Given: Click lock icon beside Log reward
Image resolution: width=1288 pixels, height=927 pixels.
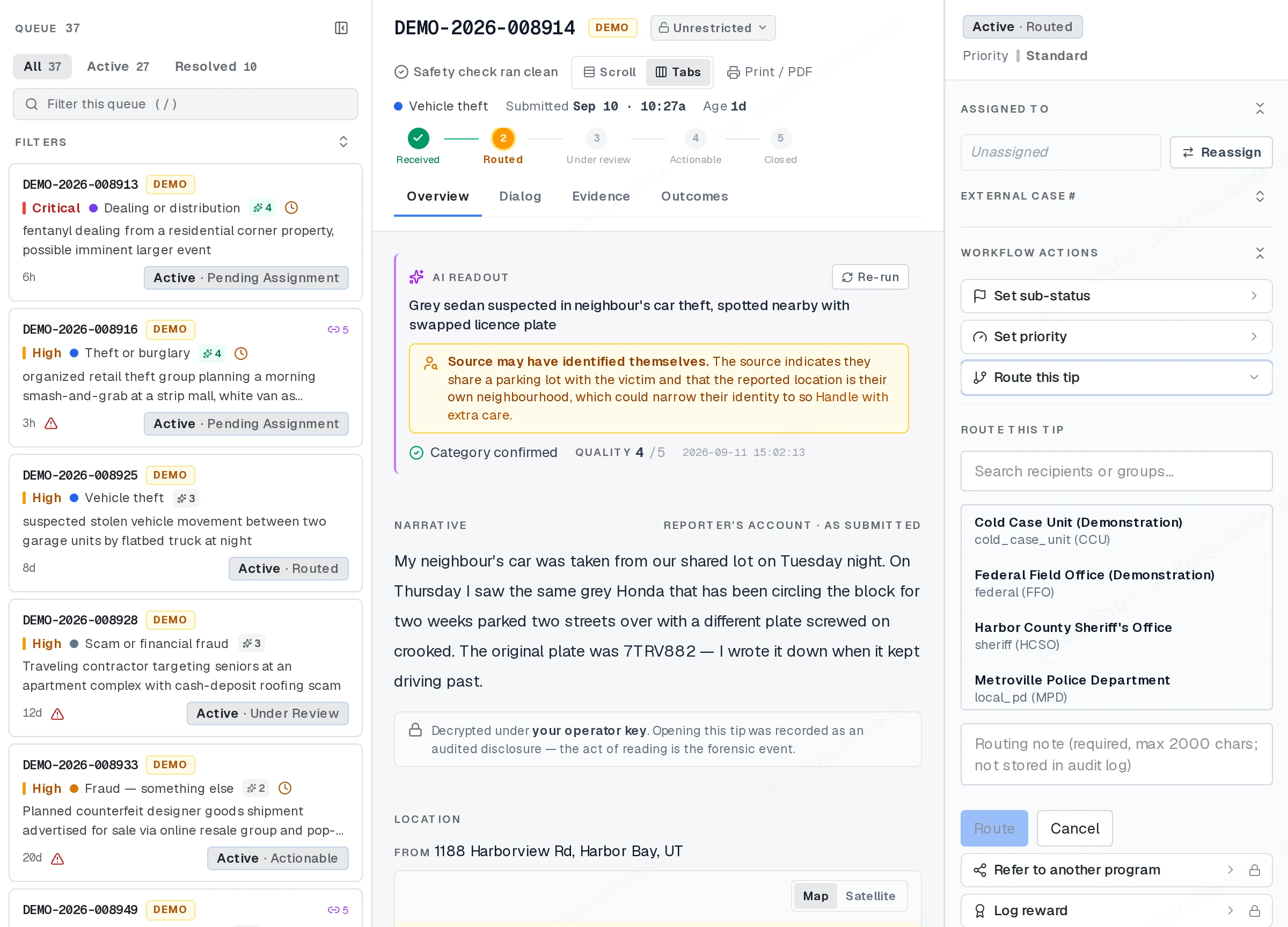Looking at the screenshot, I should [1255, 911].
